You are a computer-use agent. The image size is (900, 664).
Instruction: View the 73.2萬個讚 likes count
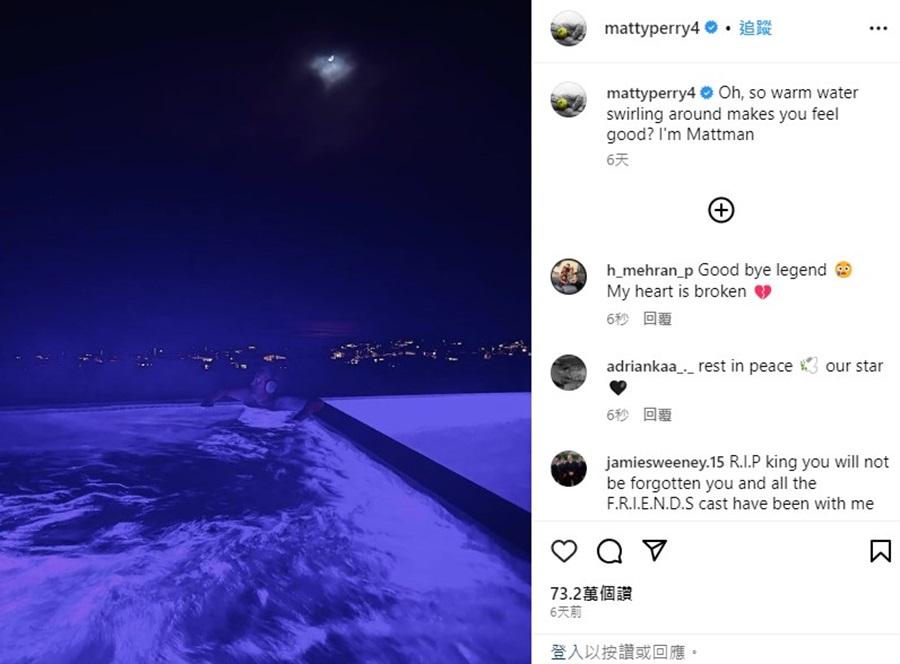point(591,593)
